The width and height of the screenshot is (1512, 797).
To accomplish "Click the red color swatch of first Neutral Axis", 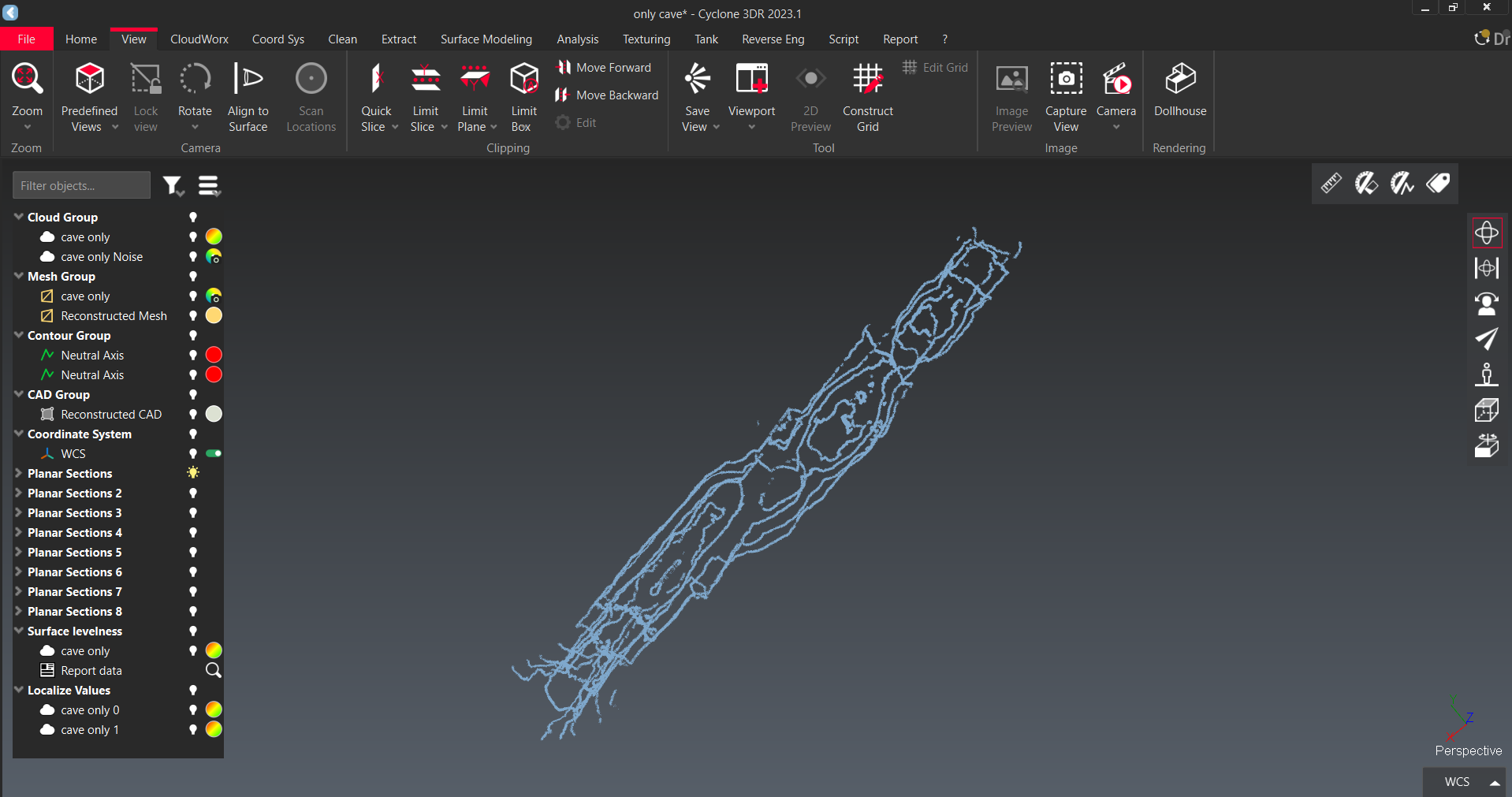I will (x=214, y=356).
